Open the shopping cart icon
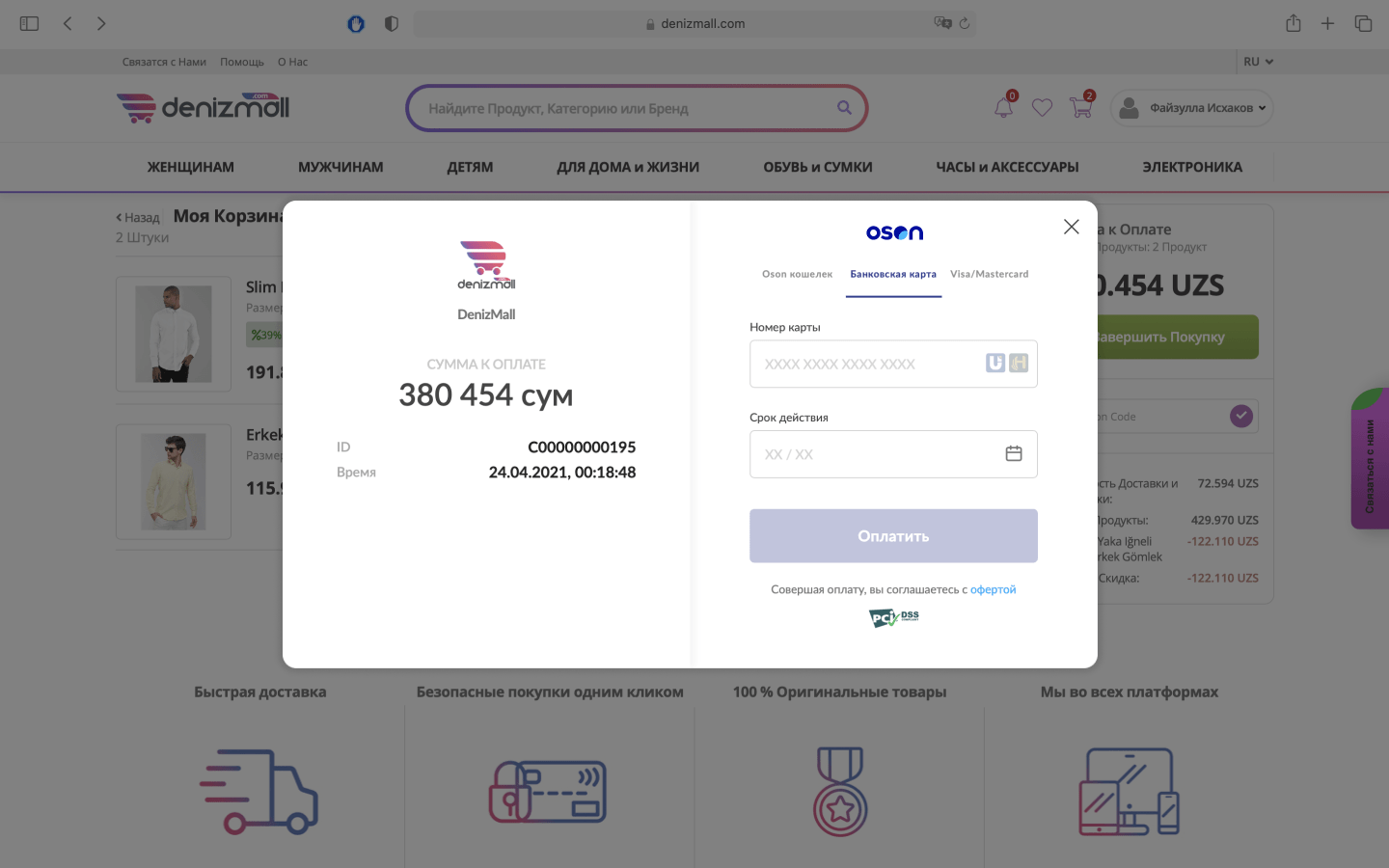Image resolution: width=1389 pixels, height=868 pixels. (1081, 107)
